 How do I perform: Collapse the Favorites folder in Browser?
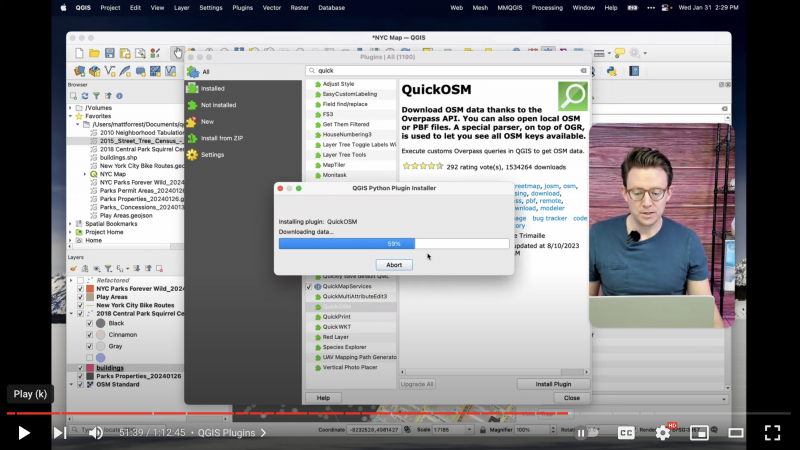tap(71, 115)
